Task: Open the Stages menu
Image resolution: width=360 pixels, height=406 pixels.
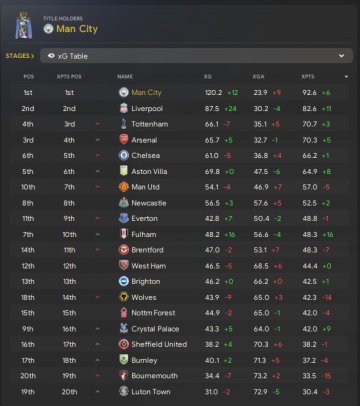Action: [20, 56]
